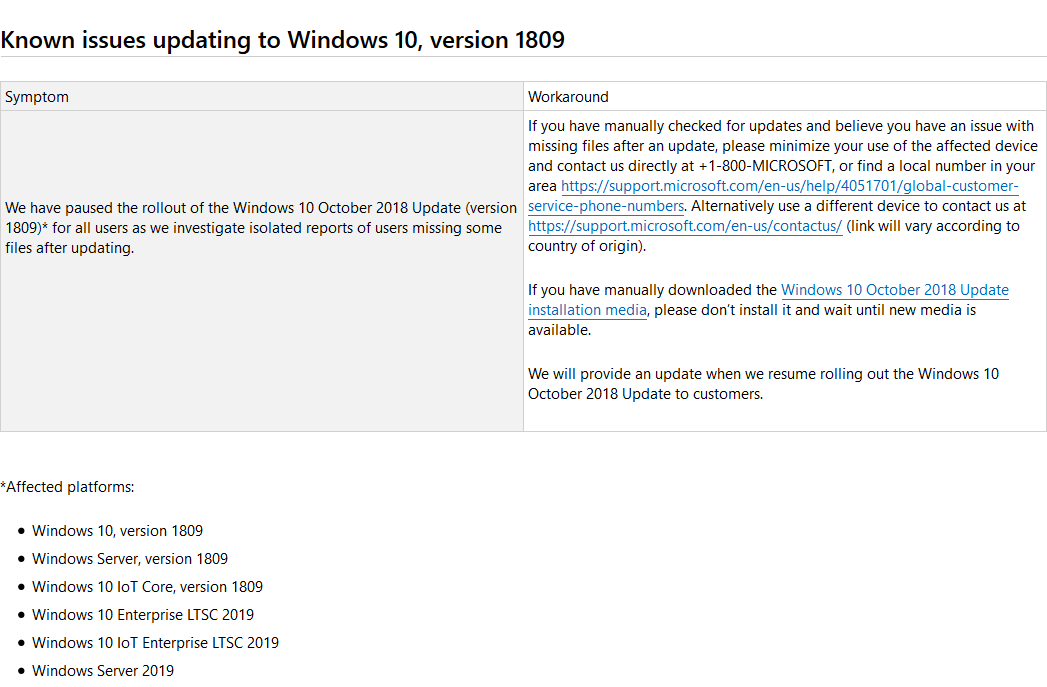Click the 'country of origin' text

[x=586, y=246]
